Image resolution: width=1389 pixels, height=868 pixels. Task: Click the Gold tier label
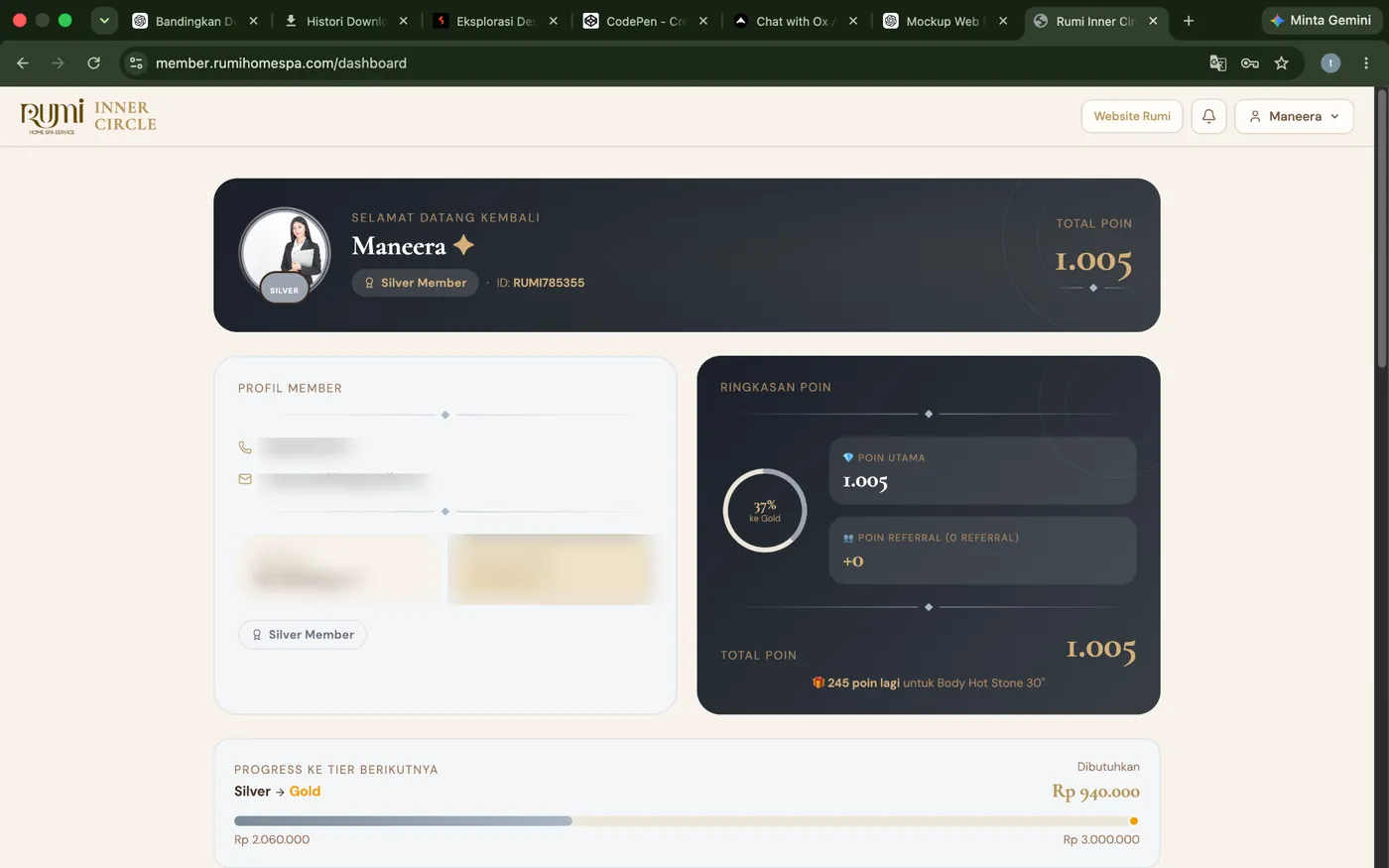(x=305, y=792)
